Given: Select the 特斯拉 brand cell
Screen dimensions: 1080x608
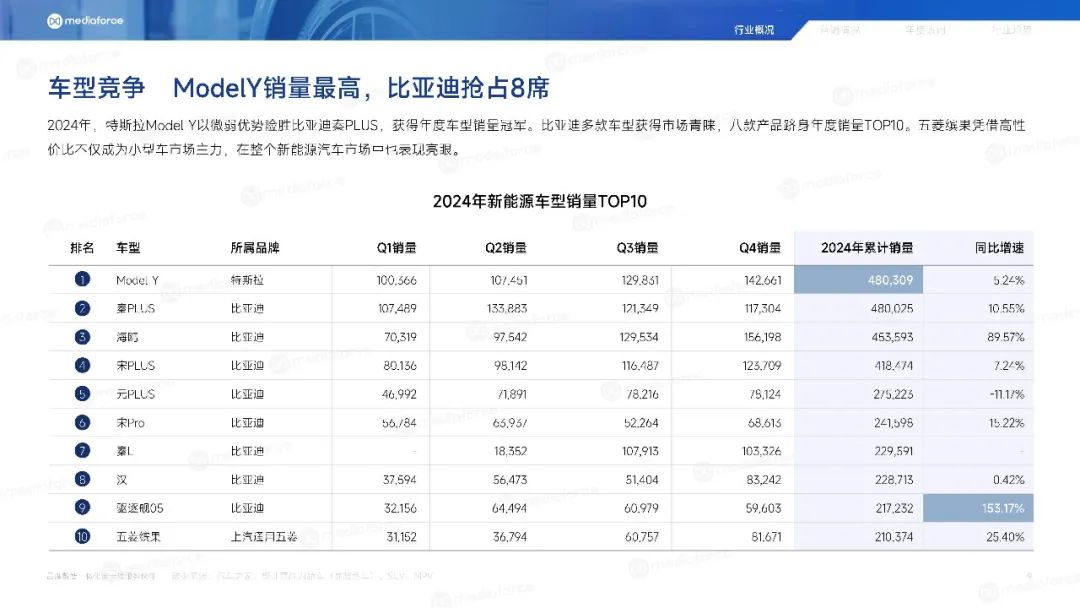Looking at the screenshot, I should tap(248, 280).
